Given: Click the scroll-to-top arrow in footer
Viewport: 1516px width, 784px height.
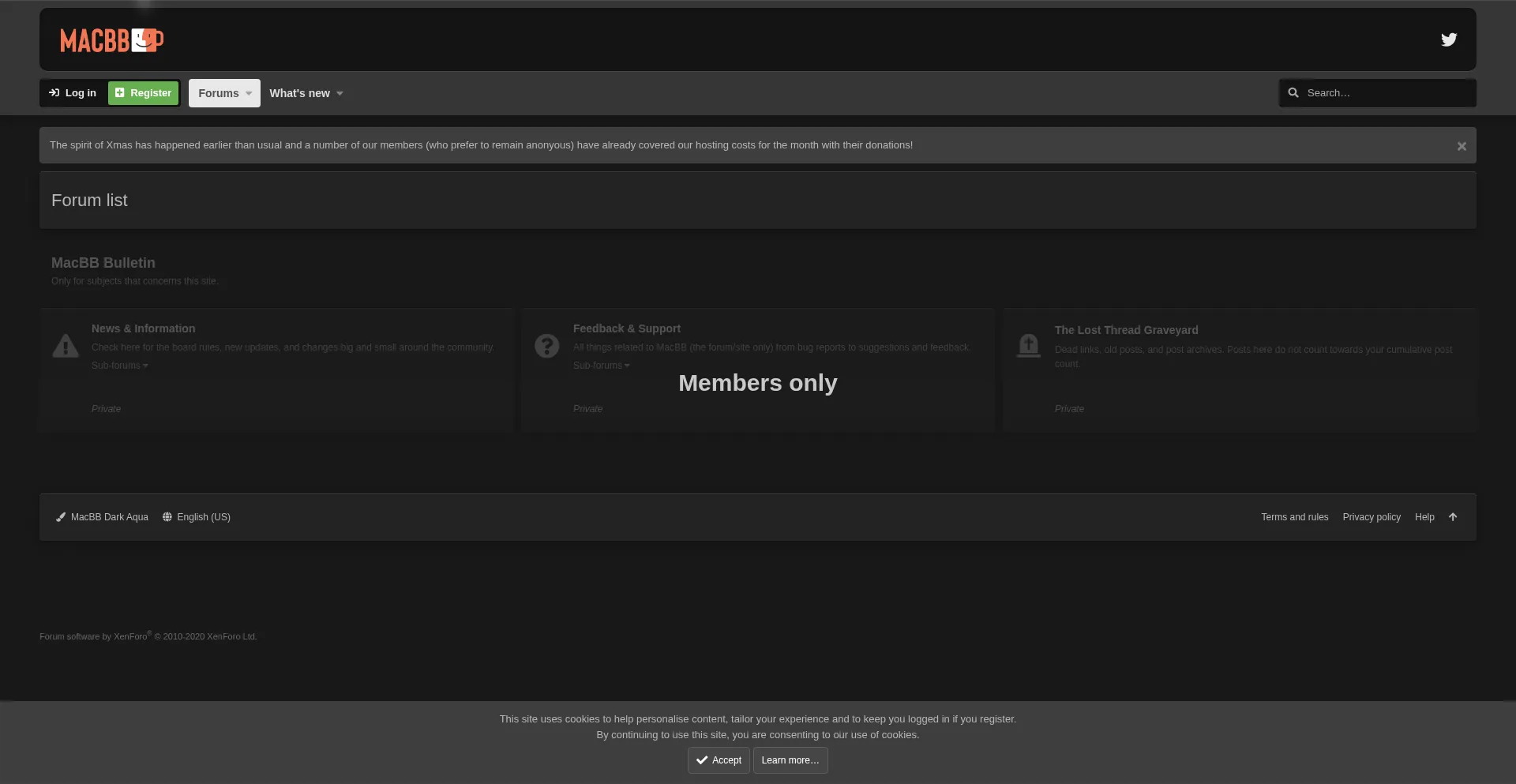Looking at the screenshot, I should point(1453,517).
